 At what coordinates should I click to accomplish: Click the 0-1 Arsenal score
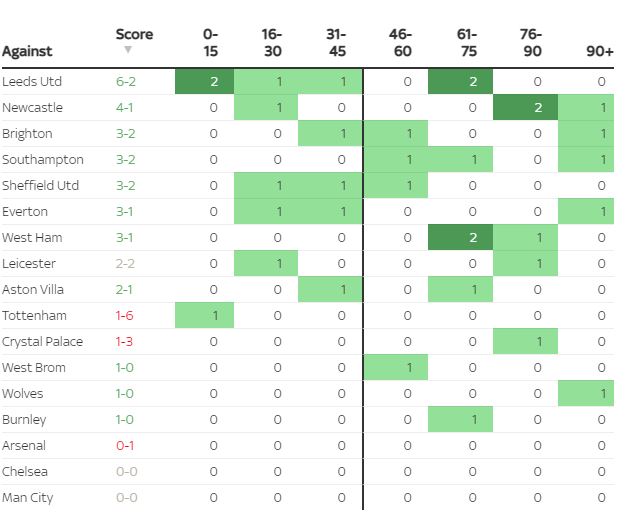click(x=125, y=446)
